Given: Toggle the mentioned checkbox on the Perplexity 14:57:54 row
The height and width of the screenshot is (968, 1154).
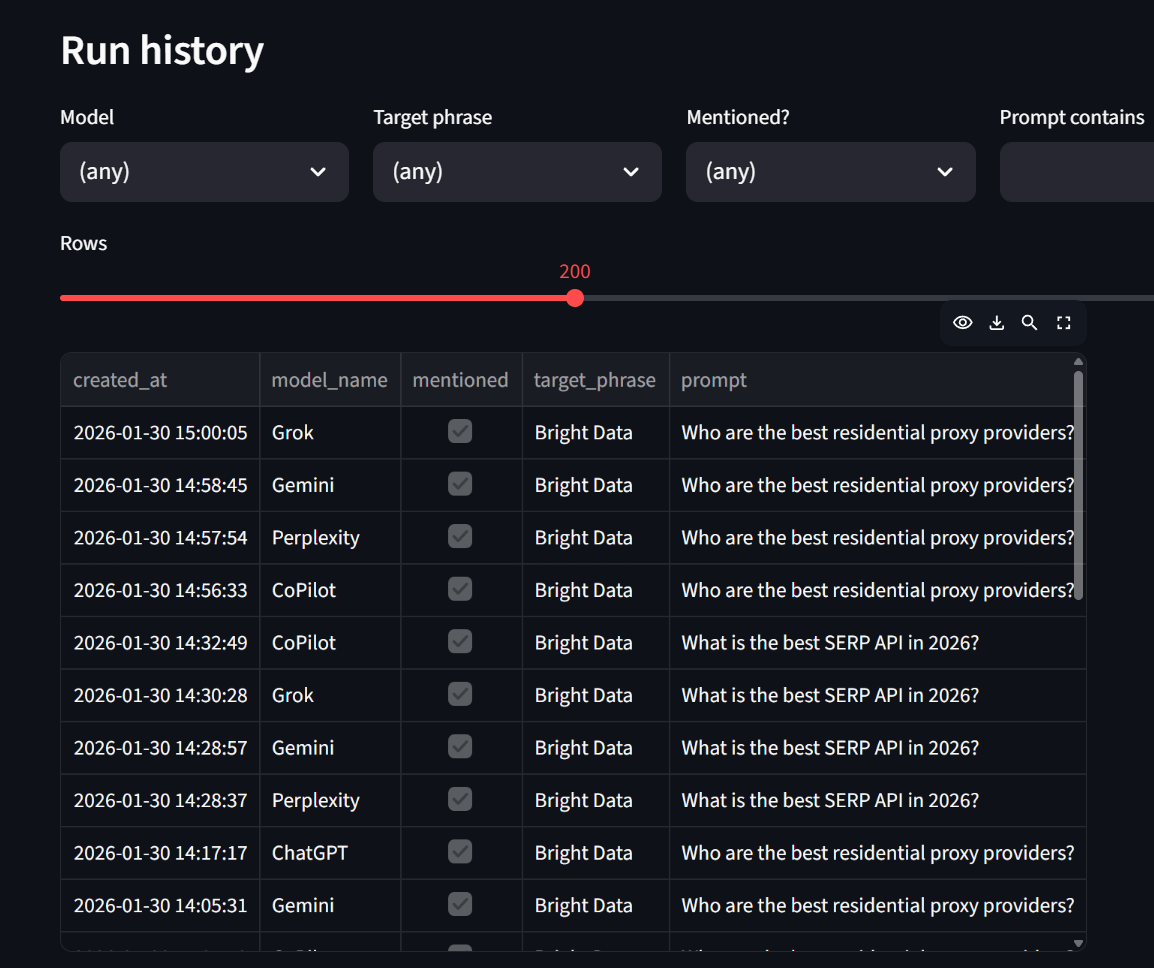Looking at the screenshot, I should click(x=460, y=536).
